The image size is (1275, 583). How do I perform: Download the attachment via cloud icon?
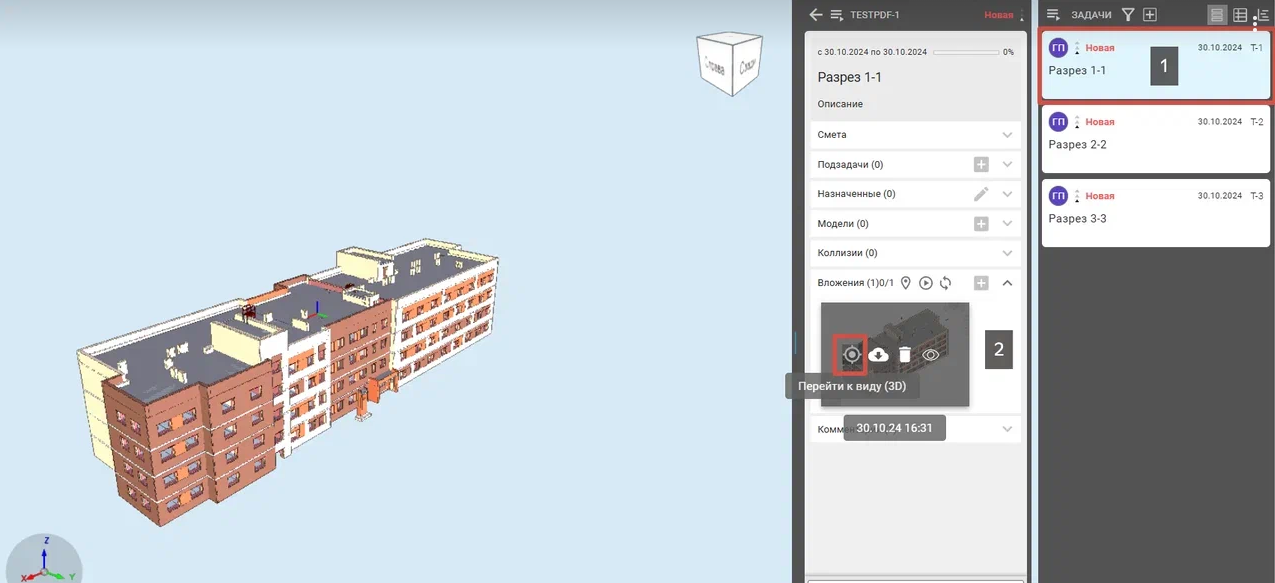[878, 354]
